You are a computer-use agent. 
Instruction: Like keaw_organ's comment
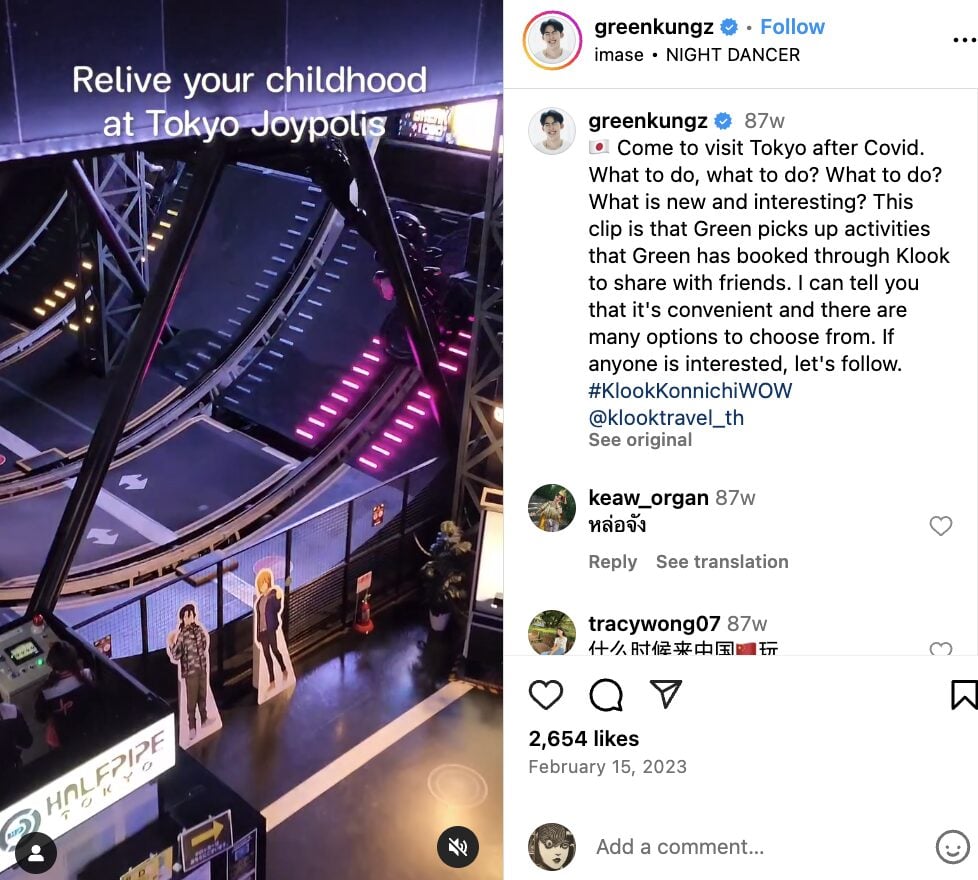pos(941,526)
